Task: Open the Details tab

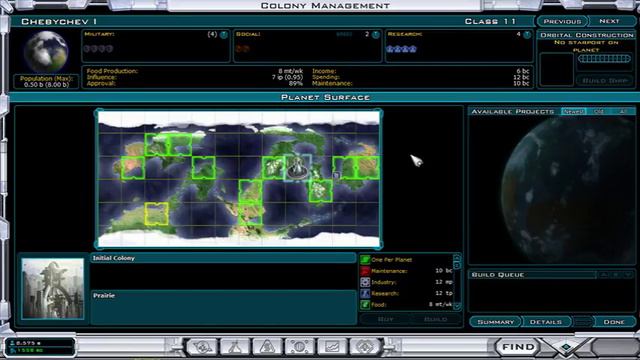Action: pos(546,322)
